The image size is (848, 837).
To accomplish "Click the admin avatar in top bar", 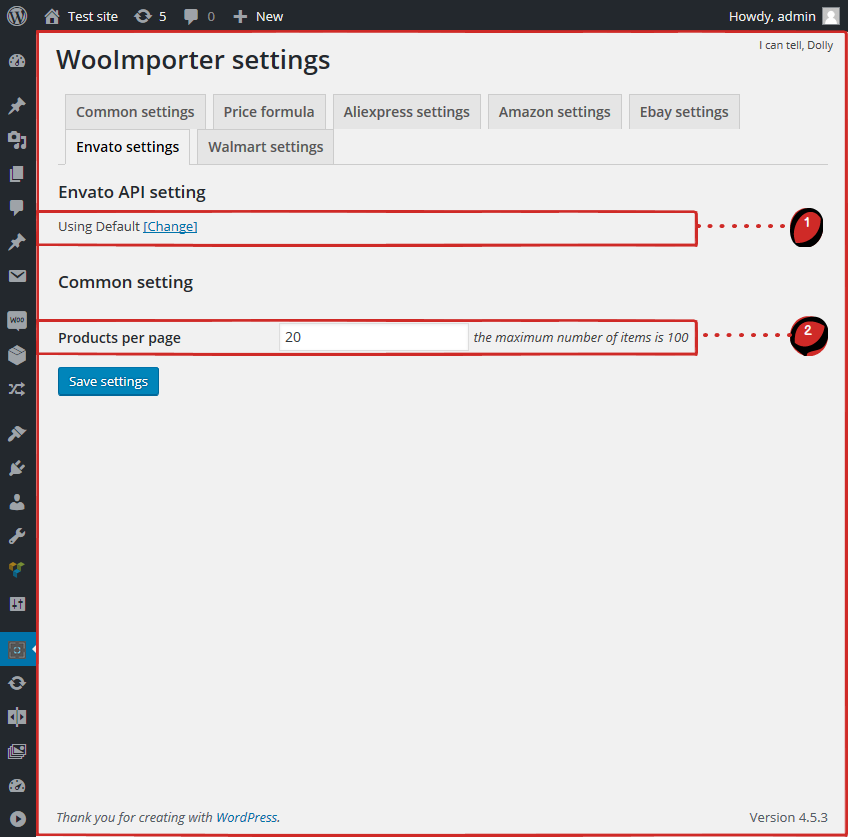I will pos(831,16).
